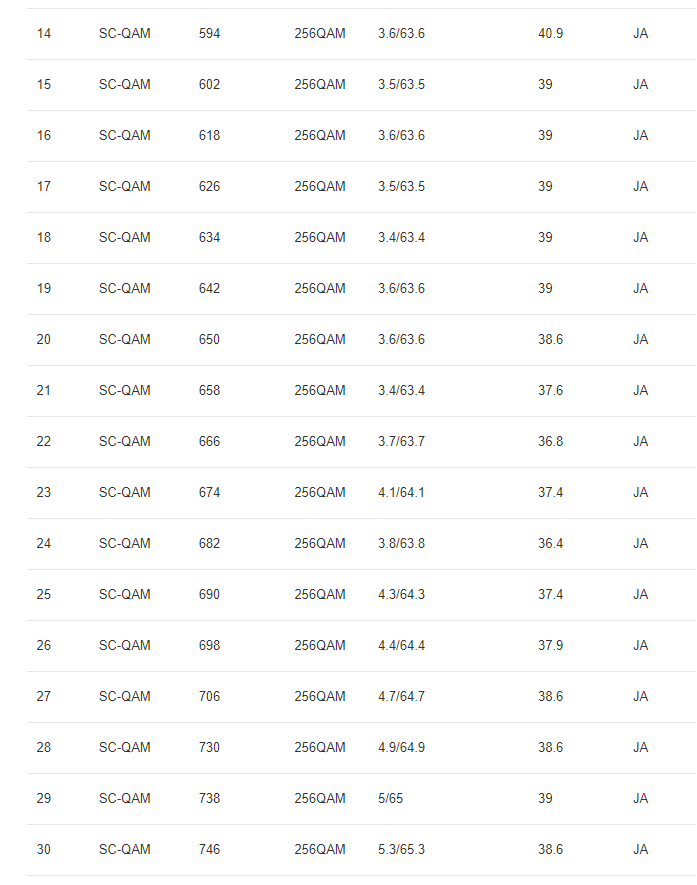Click channel number 16 cell
The width and height of the screenshot is (697, 885).
click(44, 136)
